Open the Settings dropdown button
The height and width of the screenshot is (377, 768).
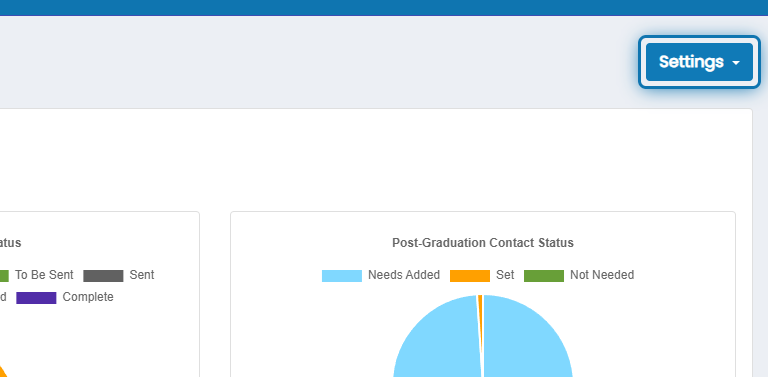[x=699, y=62]
